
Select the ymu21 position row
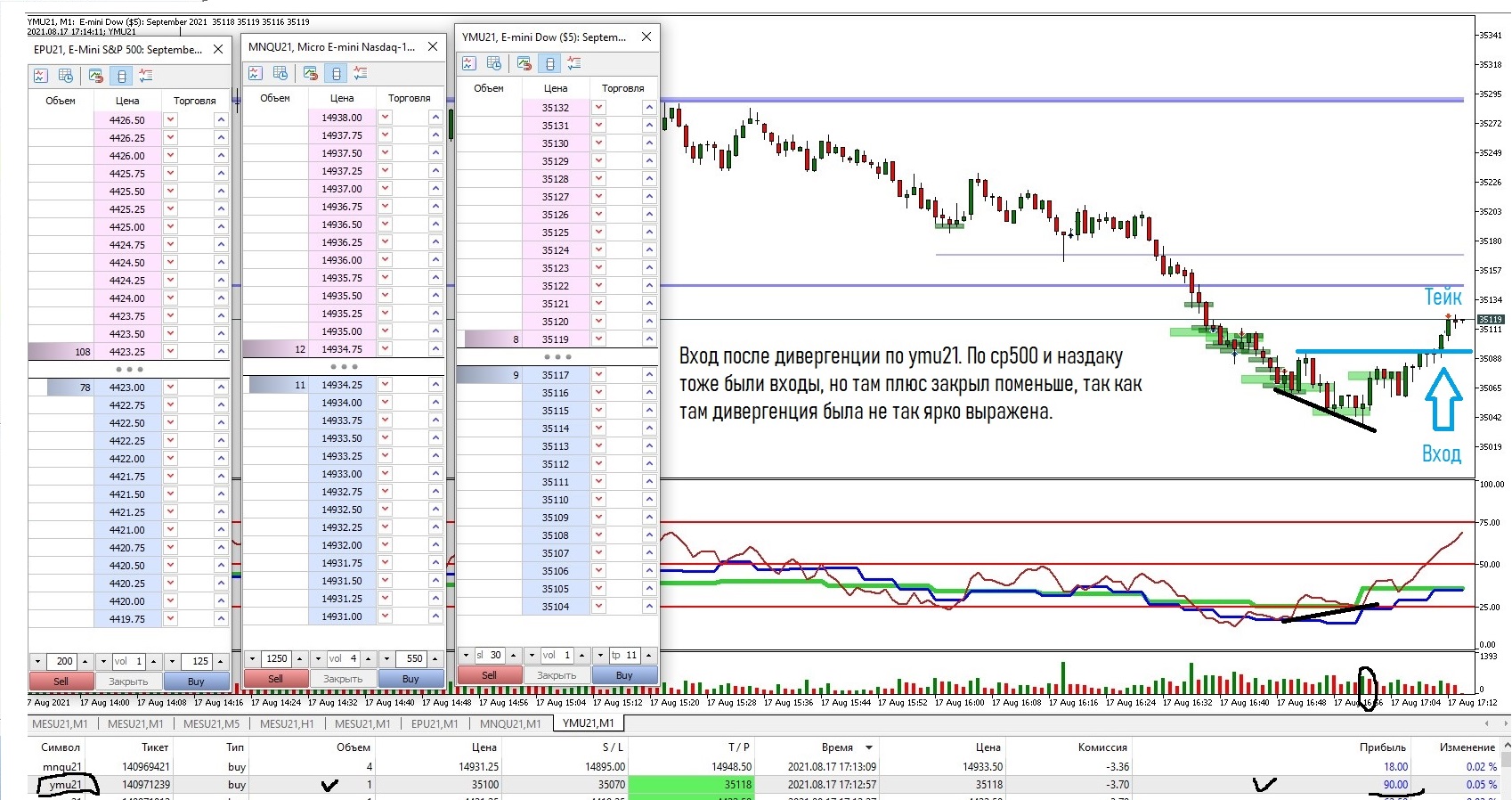(766, 785)
